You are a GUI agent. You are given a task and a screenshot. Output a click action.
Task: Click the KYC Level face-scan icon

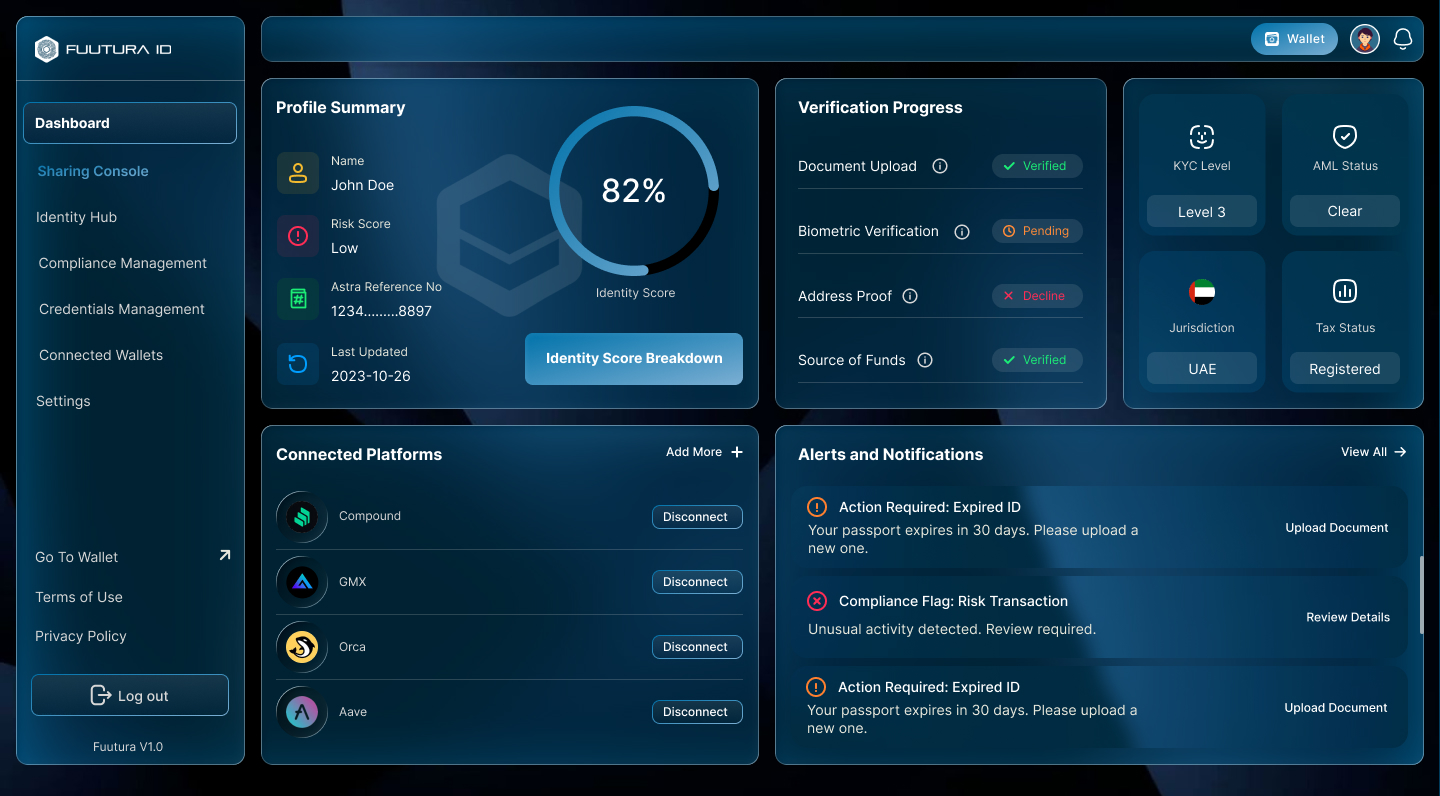pyautogui.click(x=1202, y=137)
